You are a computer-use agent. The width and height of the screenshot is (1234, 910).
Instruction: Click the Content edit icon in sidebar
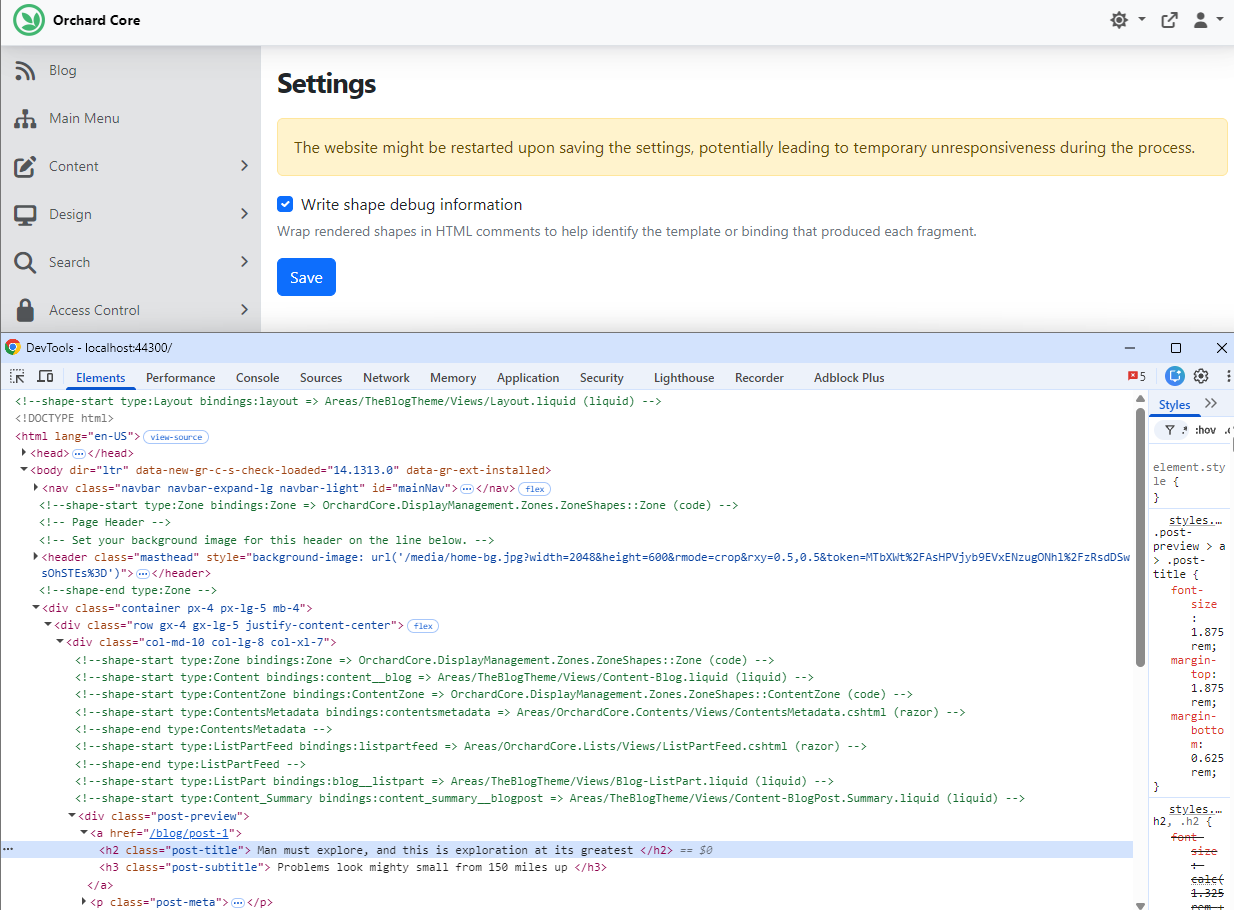coord(25,166)
